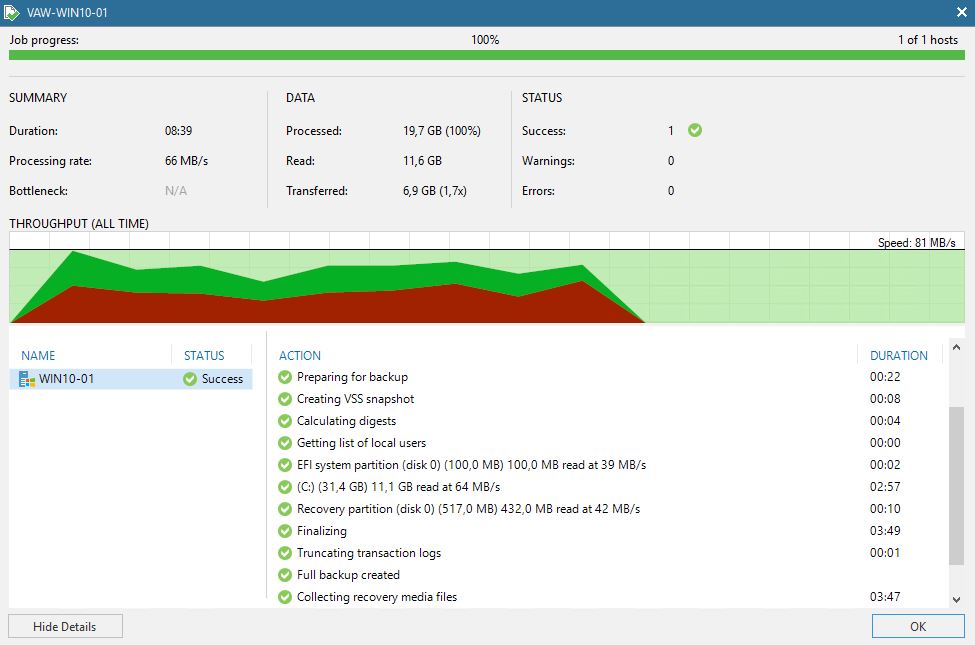Click the checkmark icon next to Creating VSS snapshot

pos(285,399)
